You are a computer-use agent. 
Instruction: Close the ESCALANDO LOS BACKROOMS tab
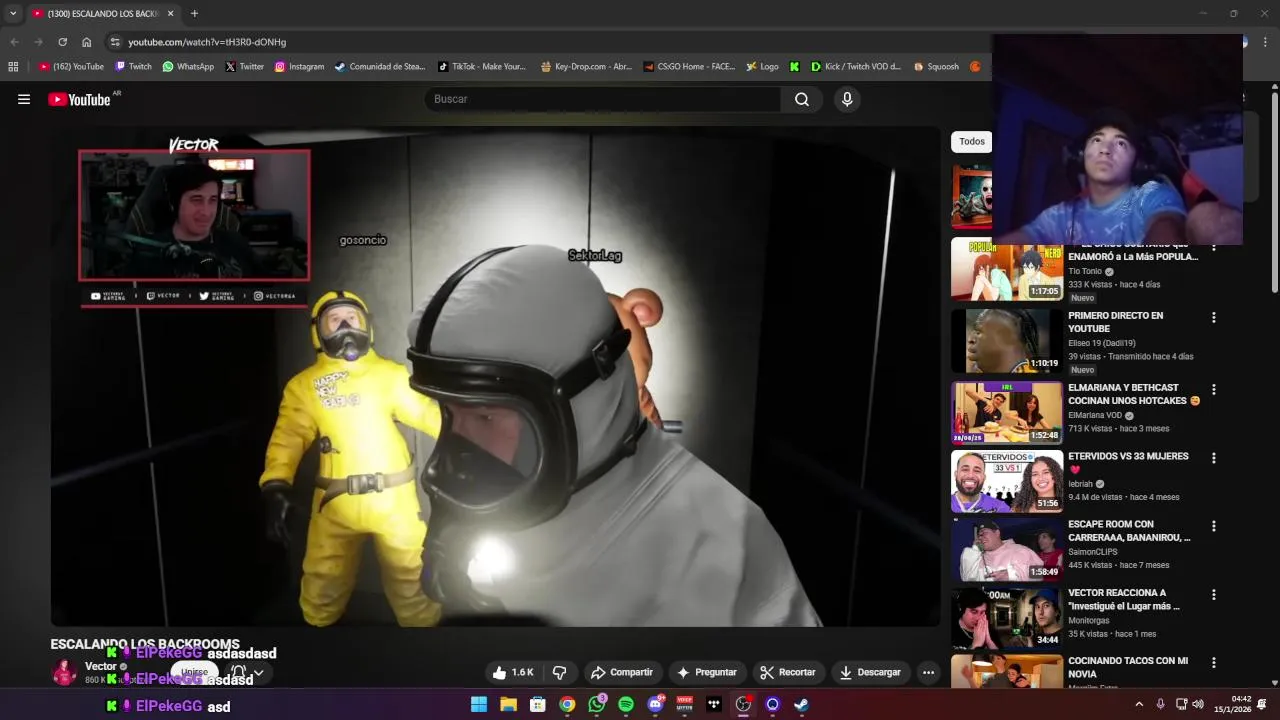(170, 14)
